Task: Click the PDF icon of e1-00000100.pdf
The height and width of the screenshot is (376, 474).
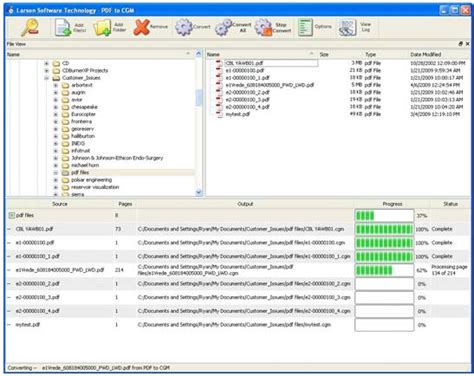Action: pyautogui.click(x=219, y=70)
